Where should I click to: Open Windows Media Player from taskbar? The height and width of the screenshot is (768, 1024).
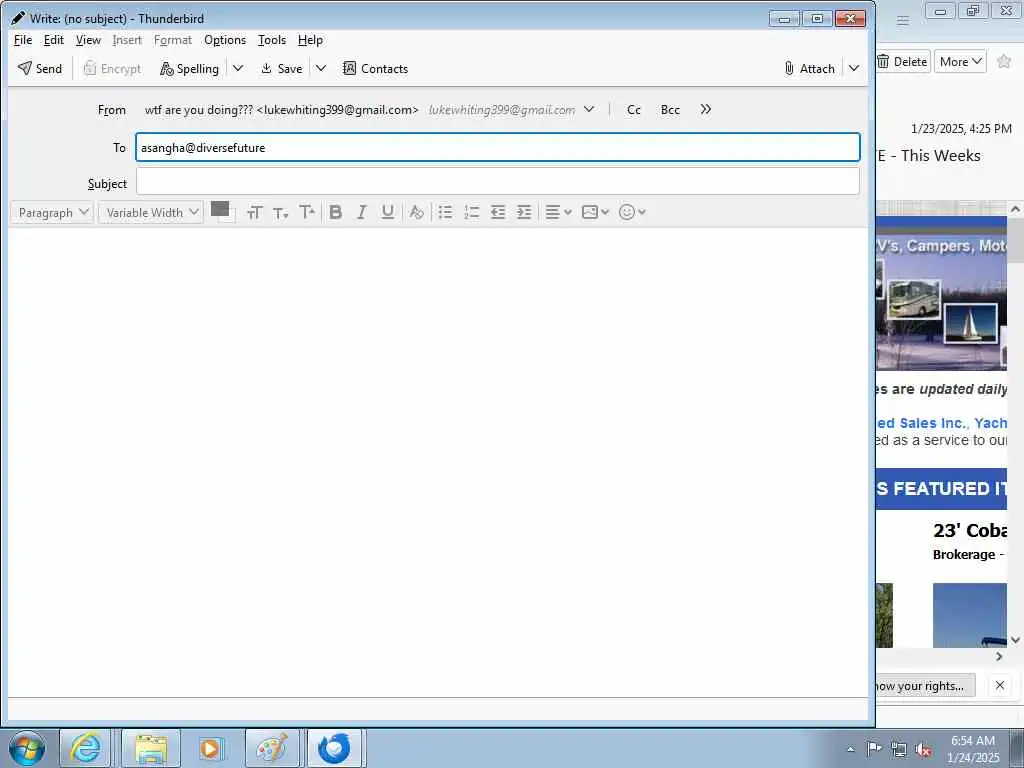(x=210, y=748)
